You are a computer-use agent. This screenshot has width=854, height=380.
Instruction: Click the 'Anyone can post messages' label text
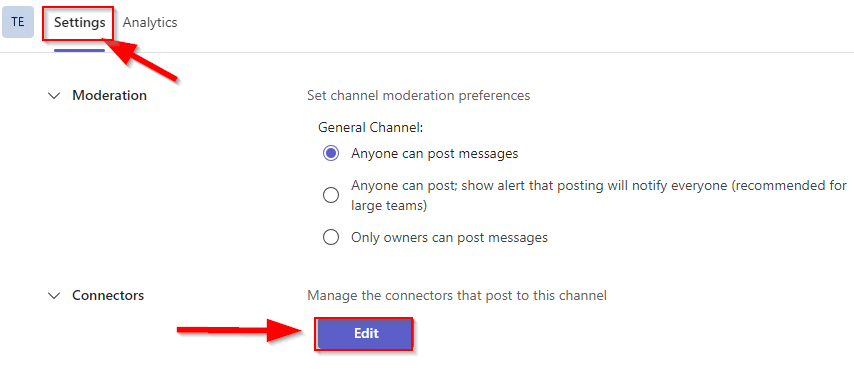tap(435, 154)
